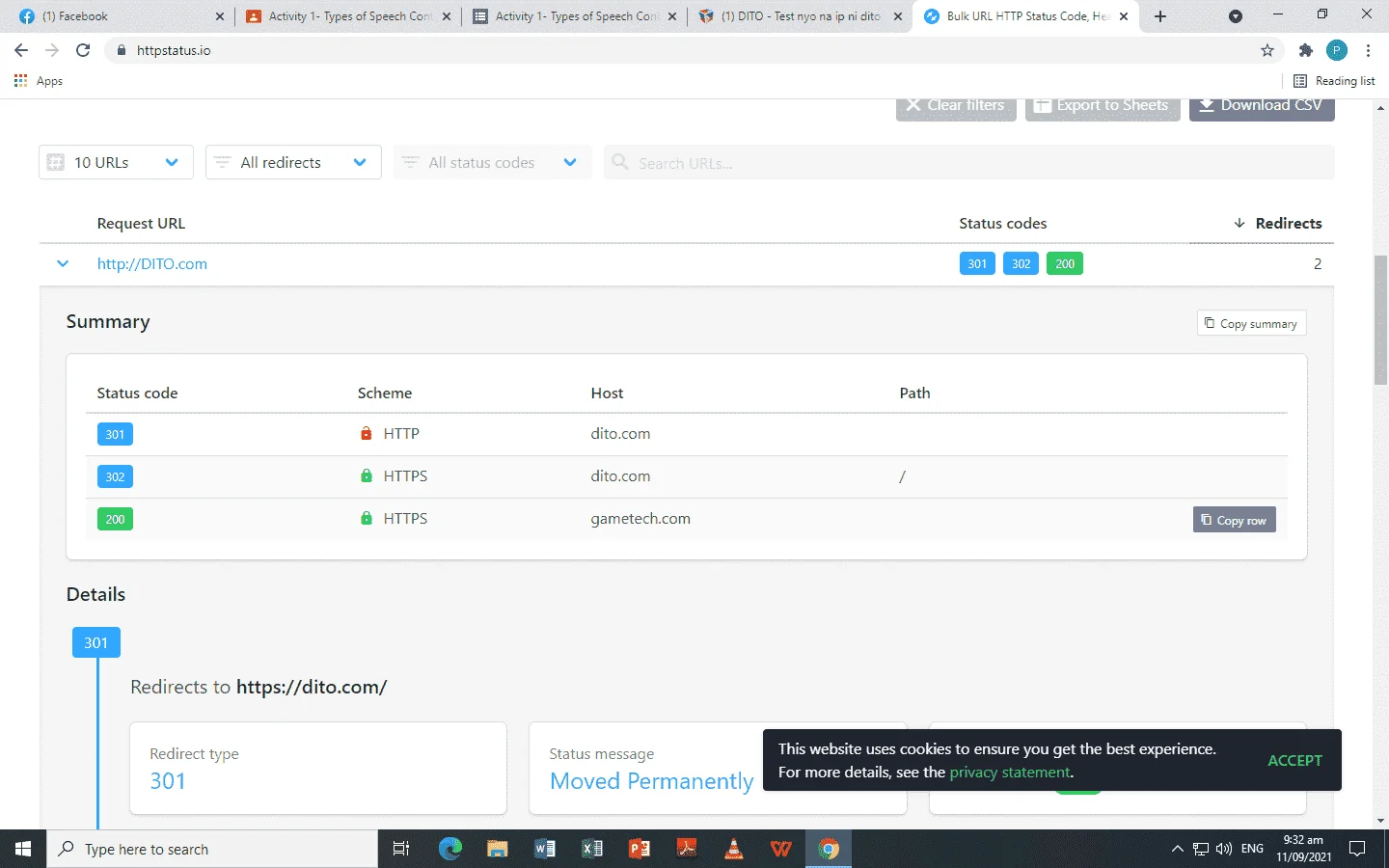
Task: Open the Chrome profile avatar
Action: point(1336,50)
